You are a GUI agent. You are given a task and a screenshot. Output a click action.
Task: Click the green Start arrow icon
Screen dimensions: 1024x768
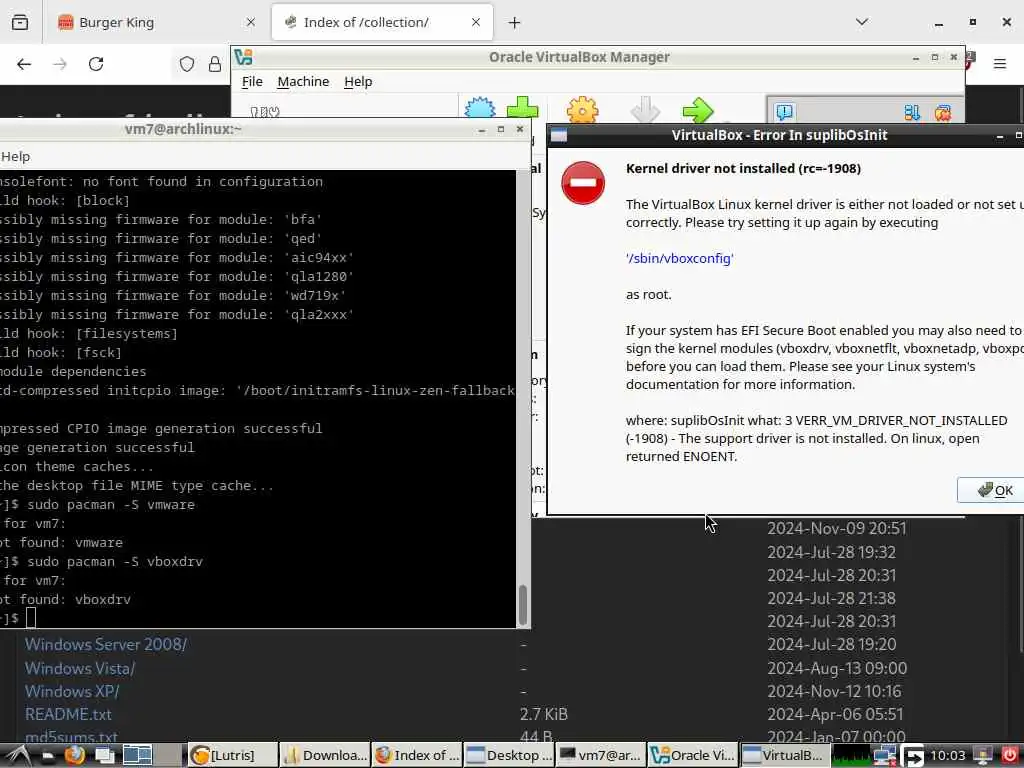point(698,110)
